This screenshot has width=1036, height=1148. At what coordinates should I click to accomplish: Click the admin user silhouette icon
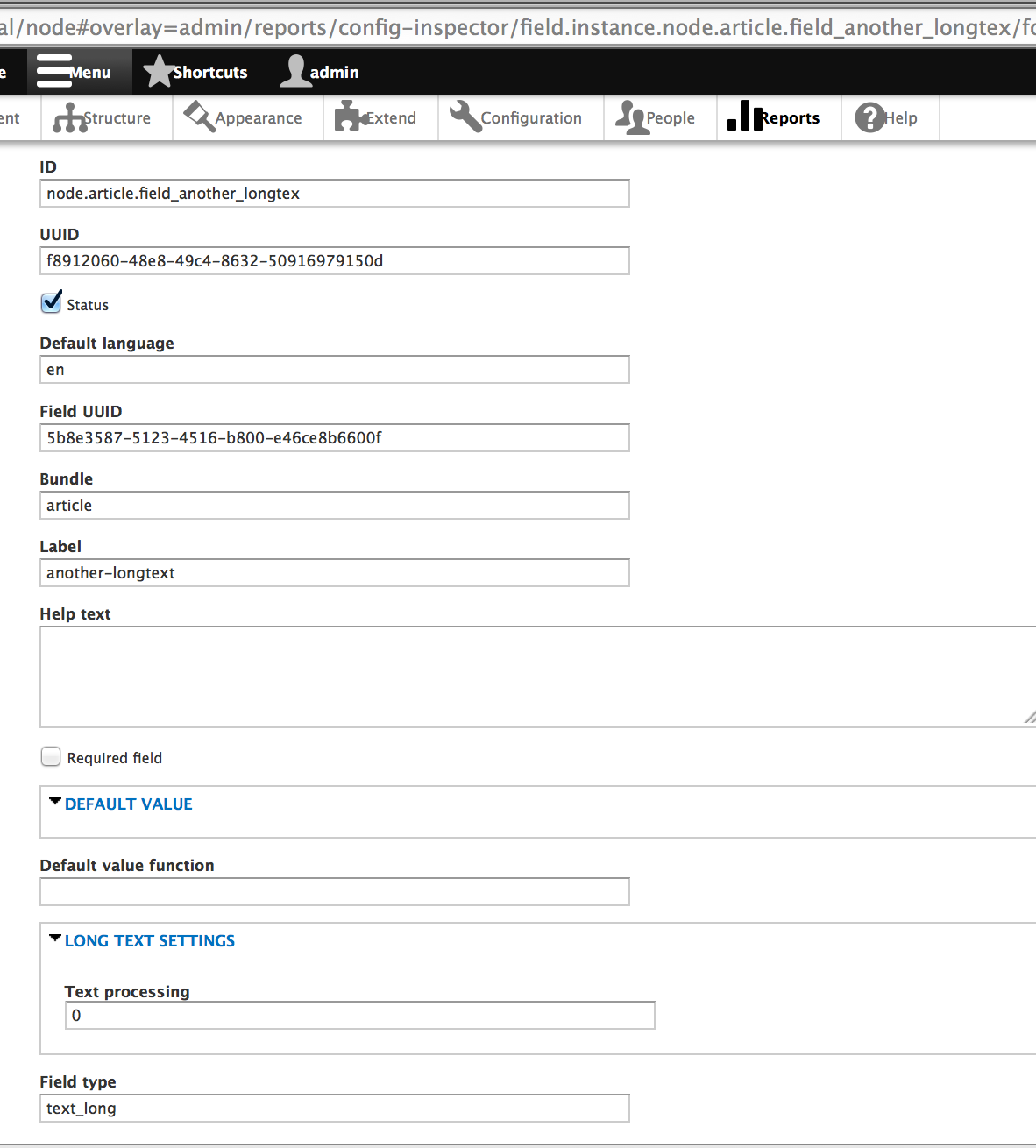click(x=295, y=72)
